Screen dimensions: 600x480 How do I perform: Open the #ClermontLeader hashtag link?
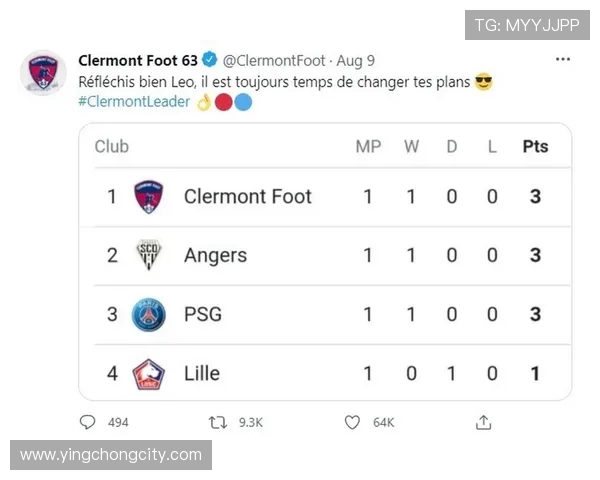click(133, 102)
